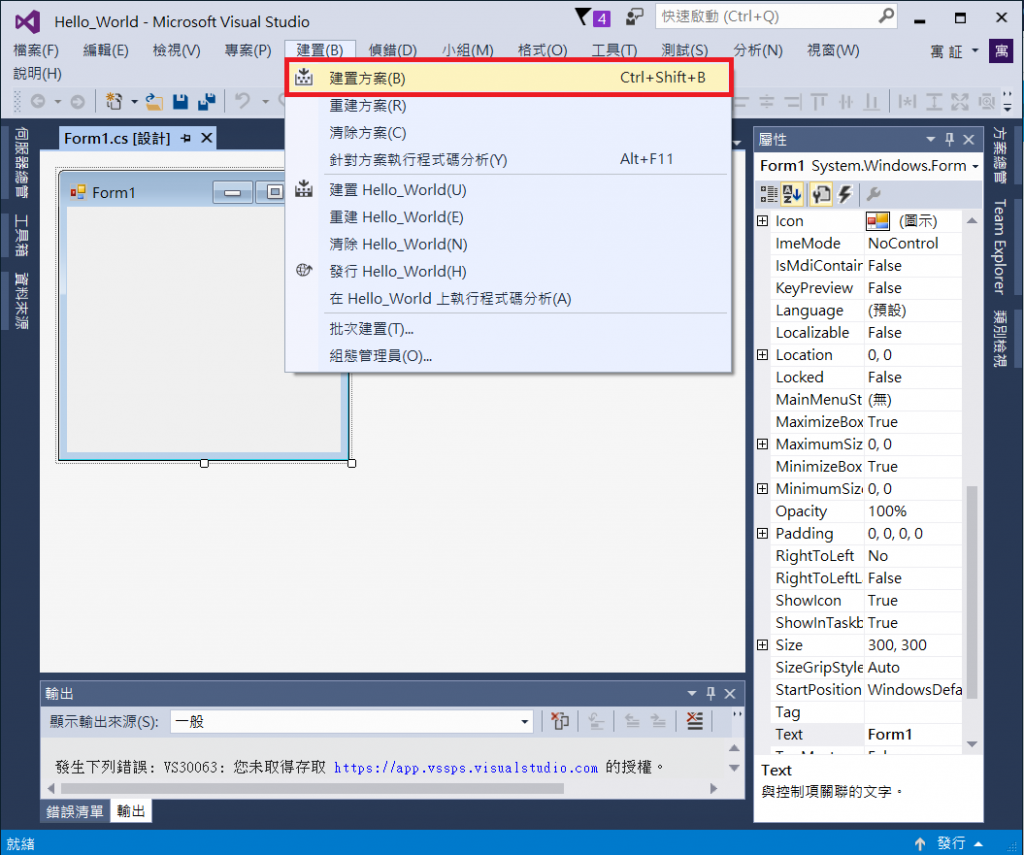Screen dimensions: 1024x855
Task: Click the purple user account avatar
Action: point(1001,51)
